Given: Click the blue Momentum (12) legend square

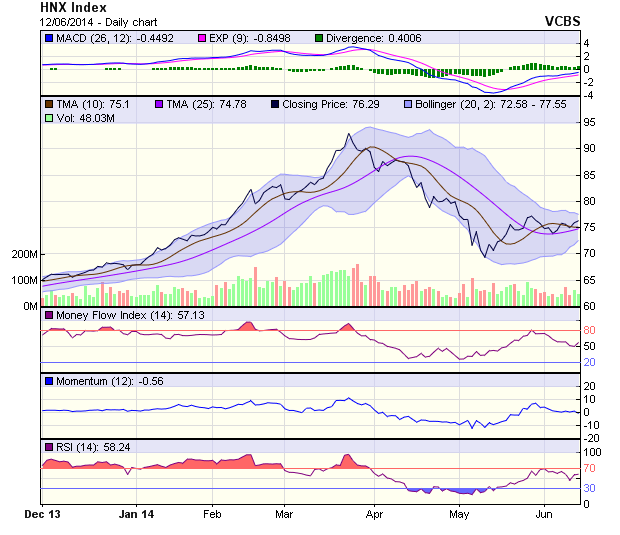Looking at the screenshot, I should tap(49, 381).
